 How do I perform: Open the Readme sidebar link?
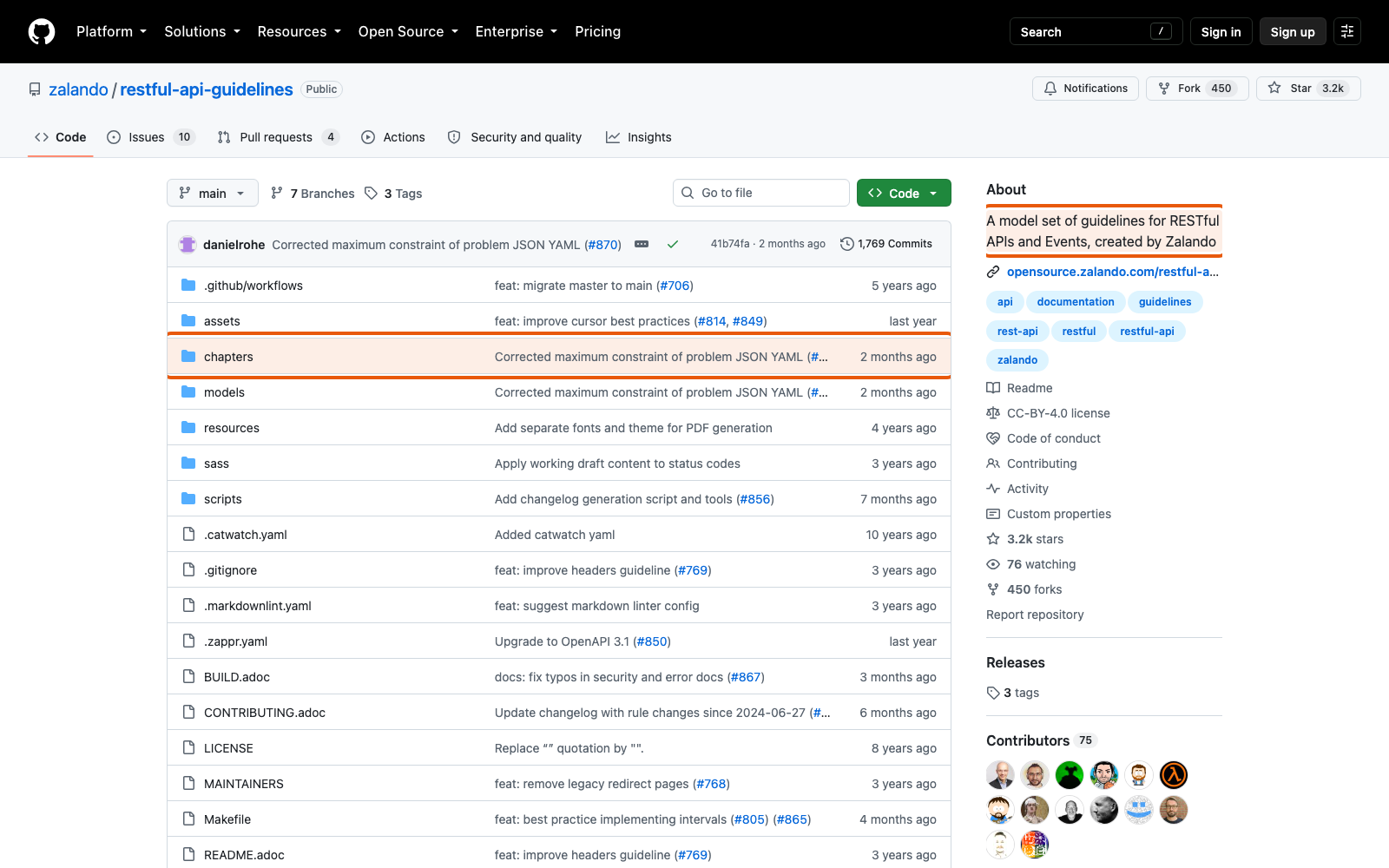point(1020,388)
